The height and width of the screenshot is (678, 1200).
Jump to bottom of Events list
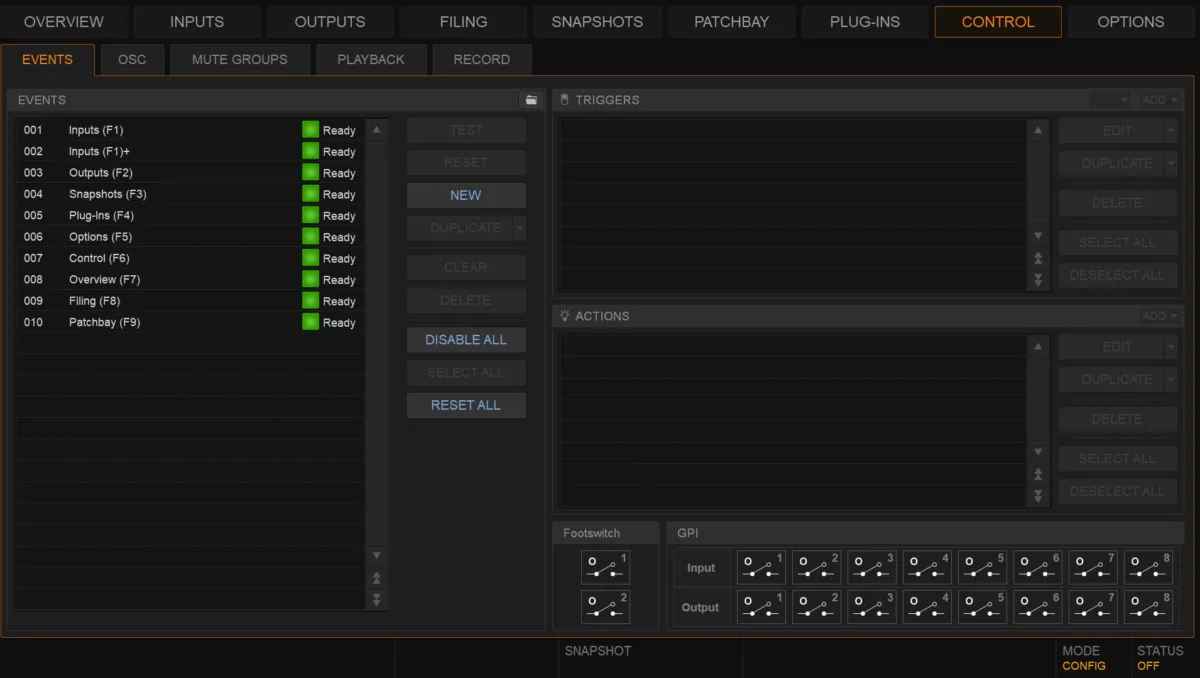[376, 599]
